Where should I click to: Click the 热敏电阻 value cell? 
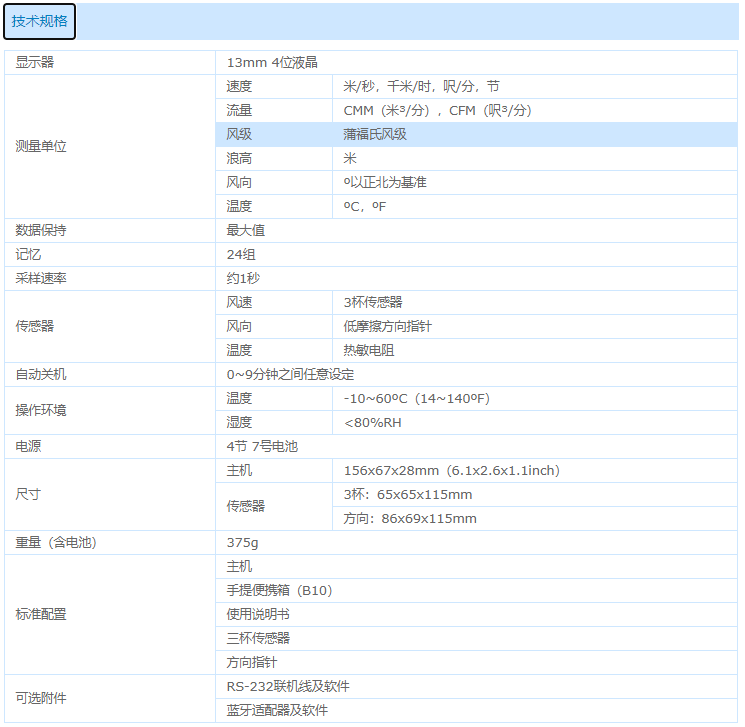pos(369,350)
